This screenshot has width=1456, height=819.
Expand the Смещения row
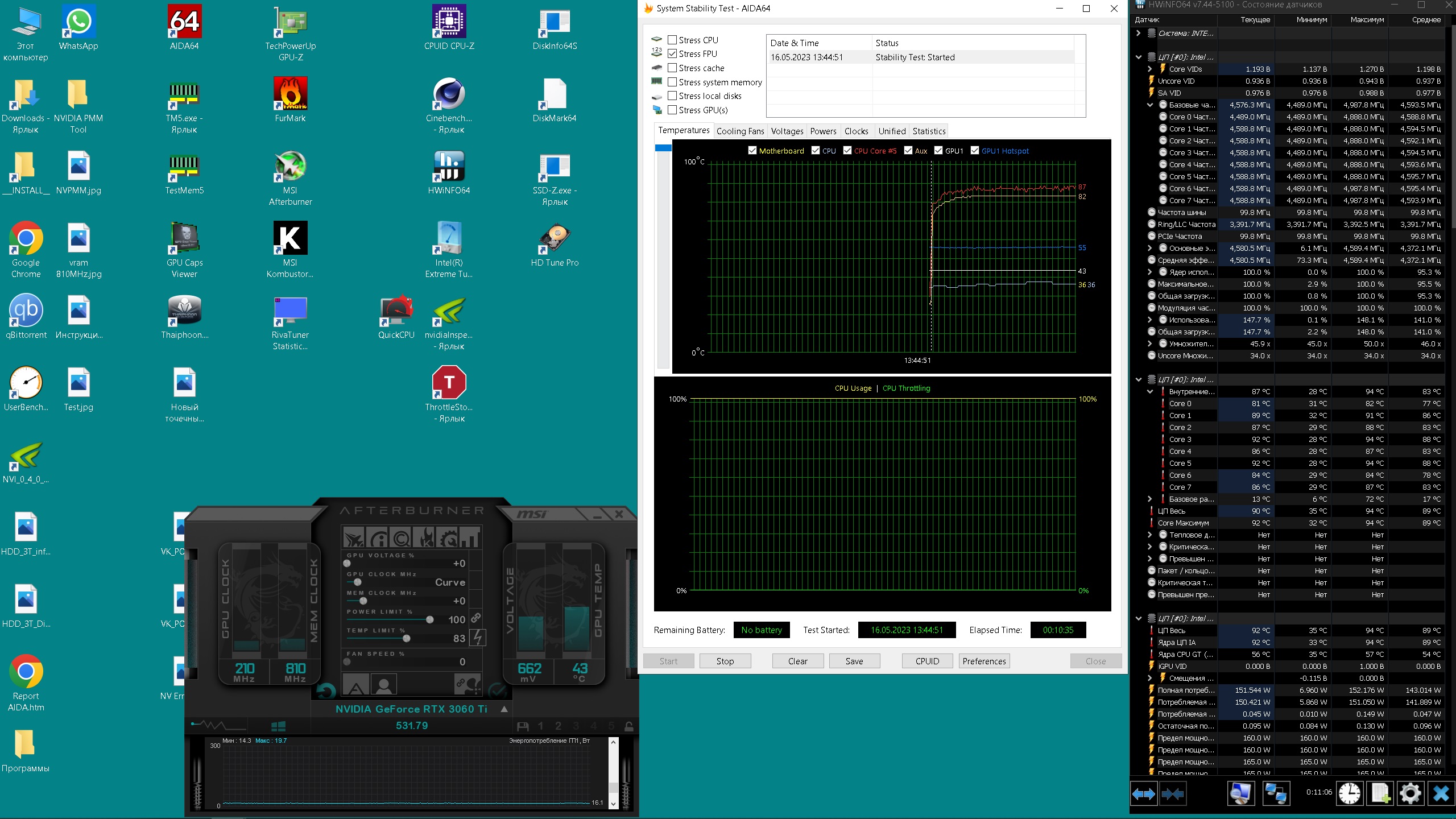coord(1150,678)
